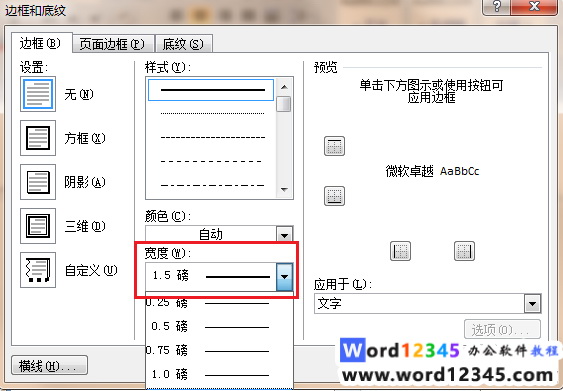Open the 应用于 (Apply to) dropdown
The width and height of the screenshot is (563, 391).
tap(532, 304)
